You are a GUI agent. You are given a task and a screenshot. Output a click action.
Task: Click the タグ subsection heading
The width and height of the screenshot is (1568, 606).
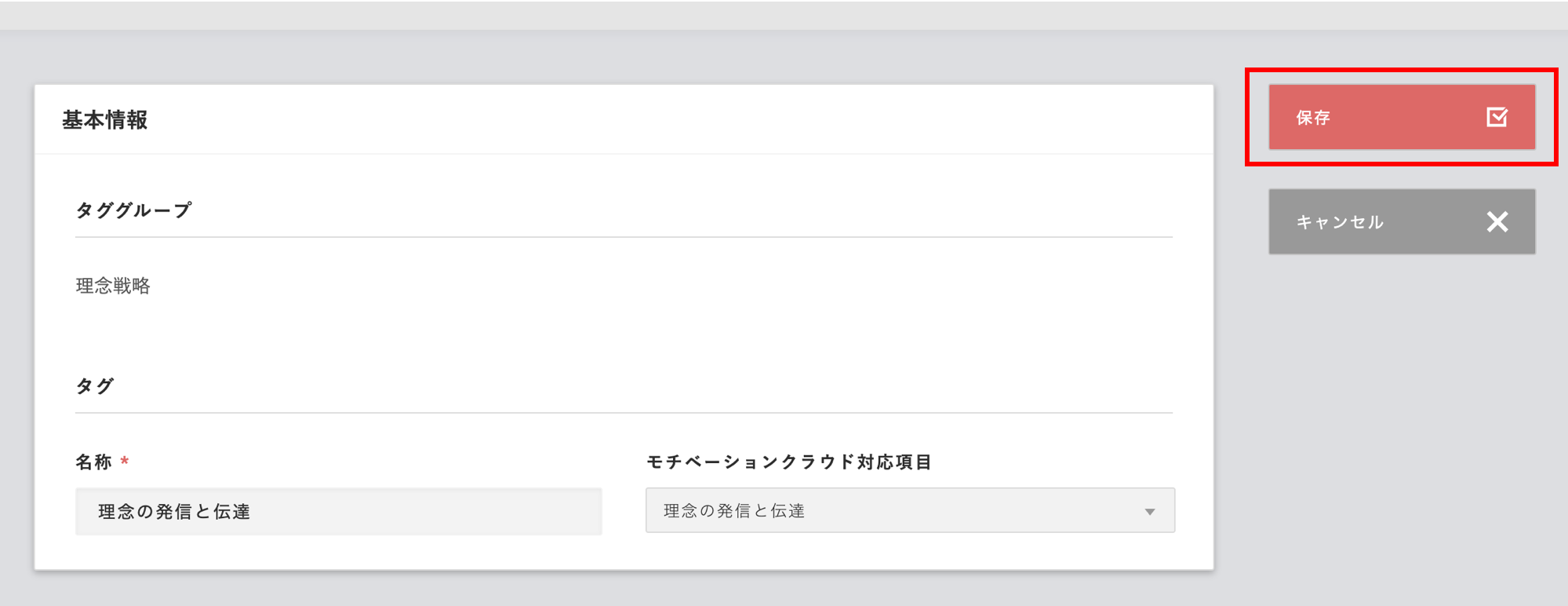(95, 386)
